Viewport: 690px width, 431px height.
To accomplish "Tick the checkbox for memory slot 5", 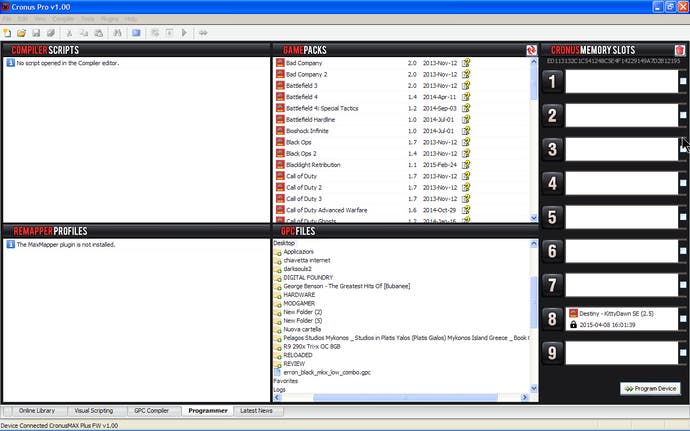I will [683, 217].
